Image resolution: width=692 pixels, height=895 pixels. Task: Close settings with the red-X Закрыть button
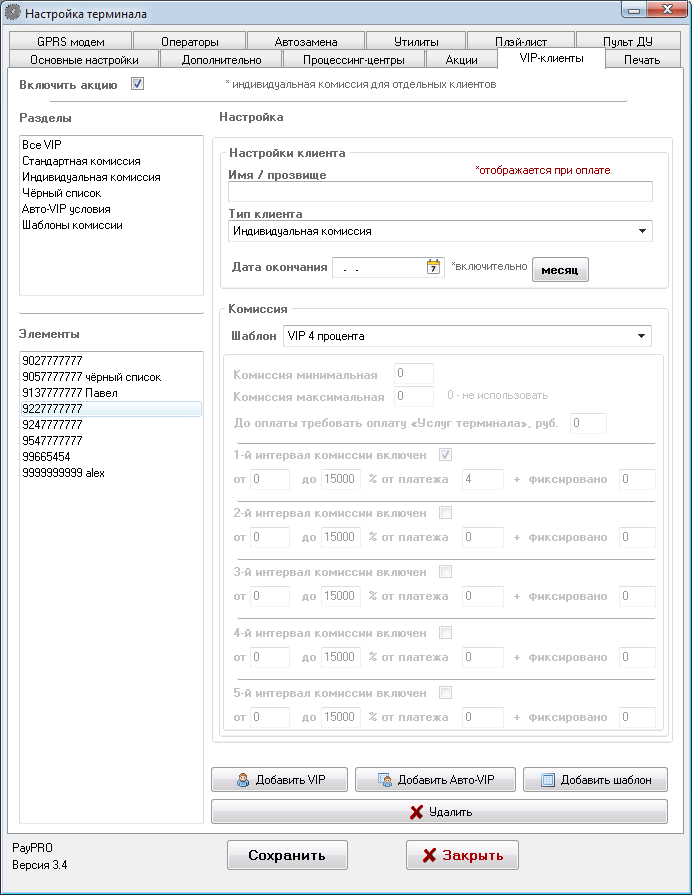tap(462, 855)
